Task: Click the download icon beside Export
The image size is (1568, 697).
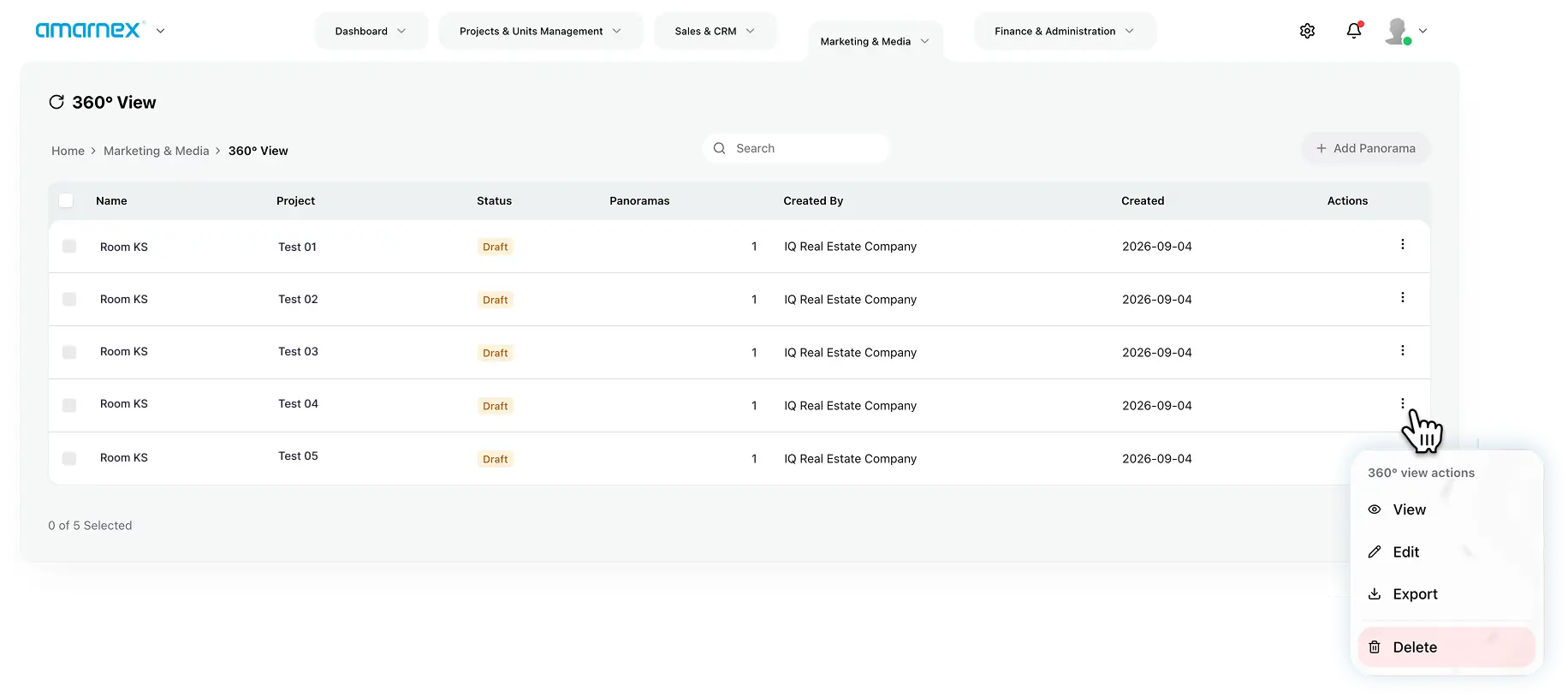Action: (x=1375, y=594)
